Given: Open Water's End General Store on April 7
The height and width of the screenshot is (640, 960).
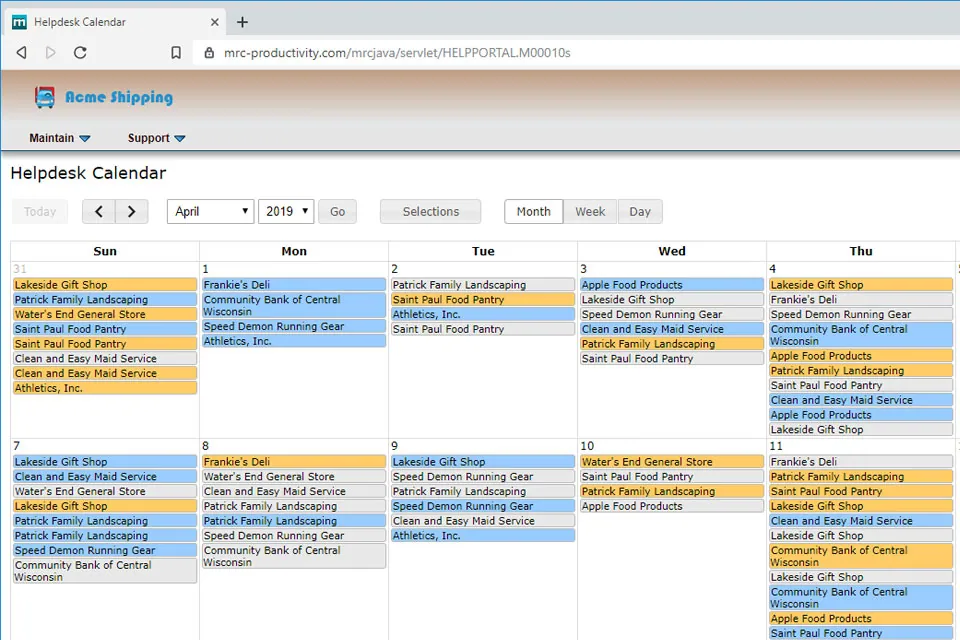Looking at the screenshot, I should click(105, 491).
